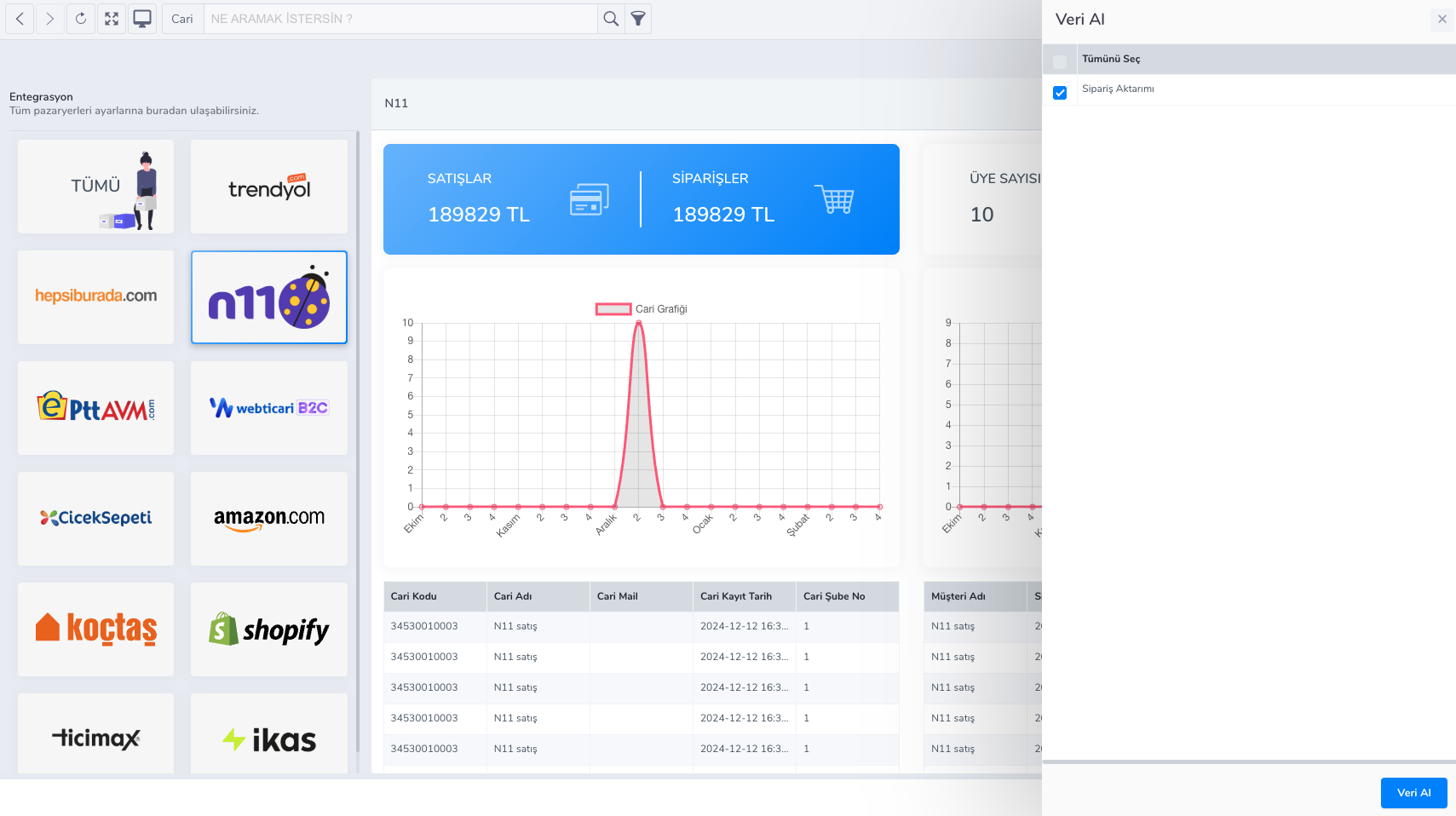1456x816 pixels.
Task: Click the magnifier search icon
Action: point(611,19)
